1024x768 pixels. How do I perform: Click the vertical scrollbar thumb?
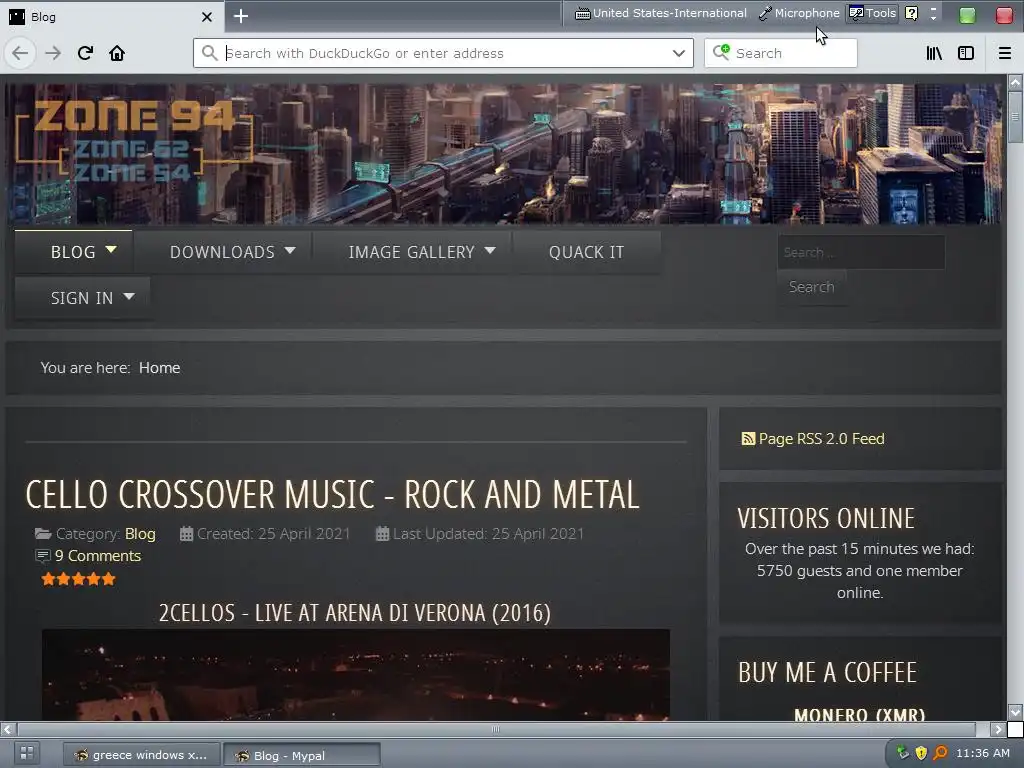tap(1015, 116)
